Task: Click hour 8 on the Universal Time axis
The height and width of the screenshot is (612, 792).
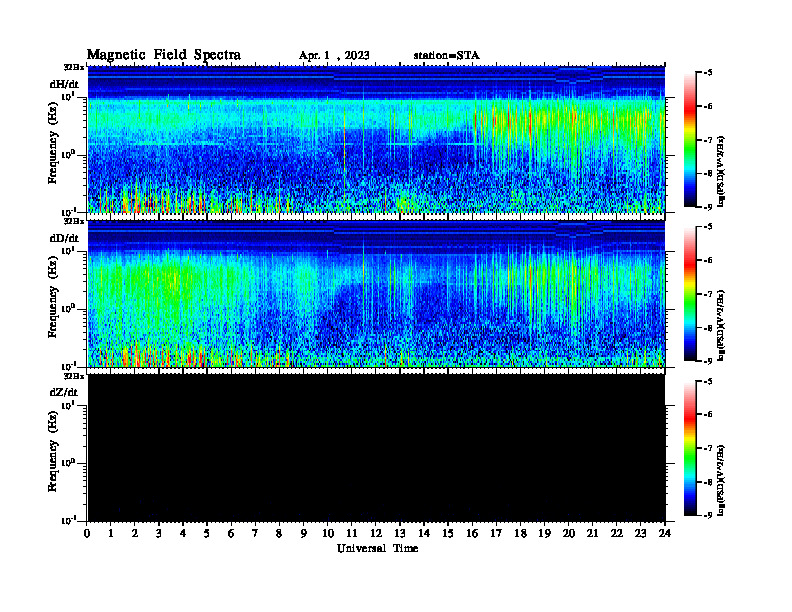Action: coord(279,533)
